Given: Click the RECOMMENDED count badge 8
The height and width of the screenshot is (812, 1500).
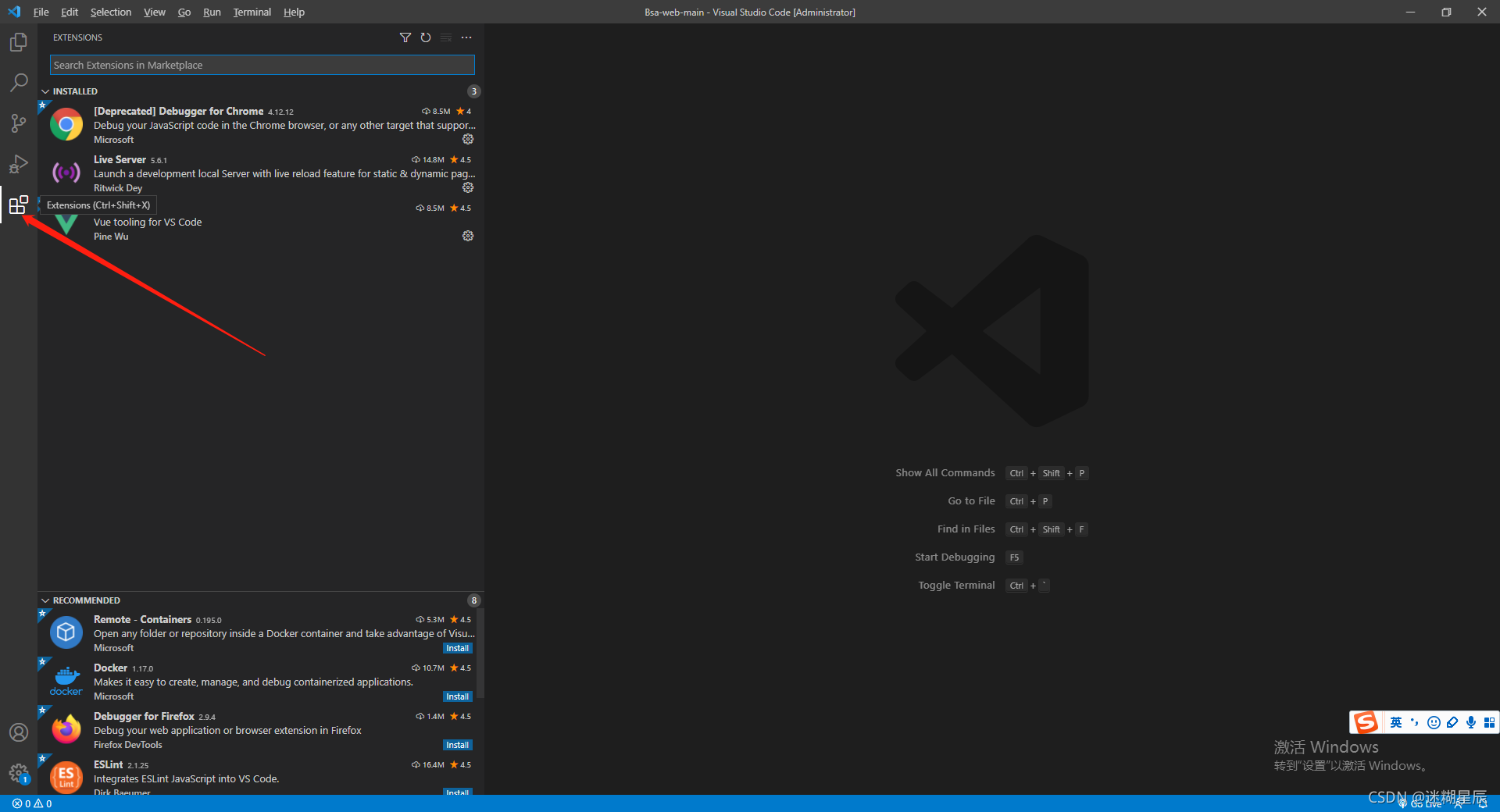Looking at the screenshot, I should (473, 600).
